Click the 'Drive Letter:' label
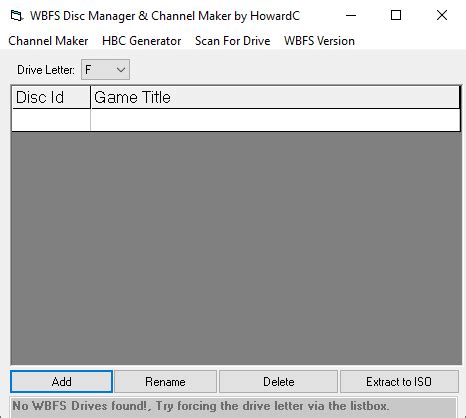This screenshot has width=466, height=418. pos(46,70)
